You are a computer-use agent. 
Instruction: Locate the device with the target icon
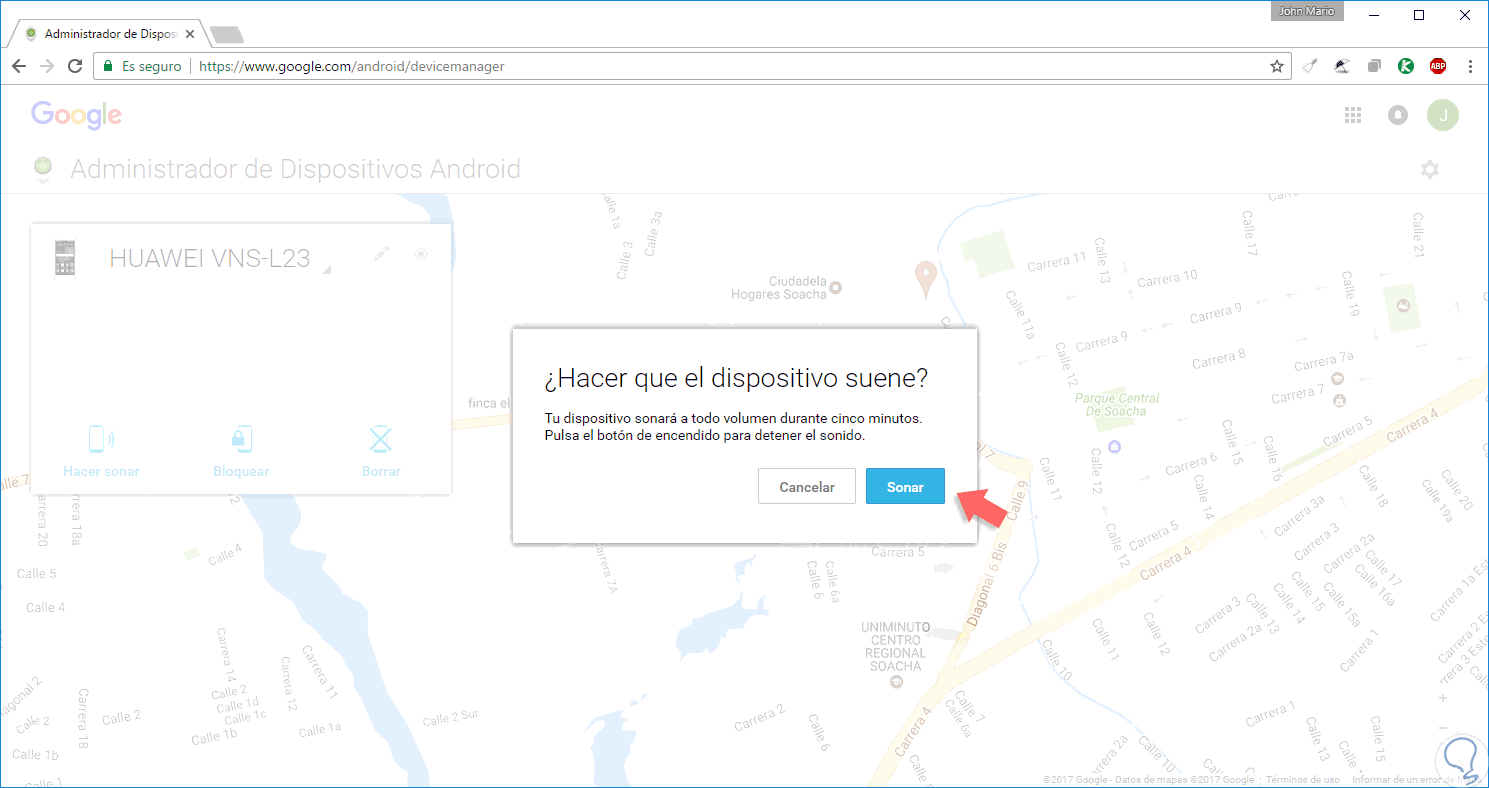point(421,254)
